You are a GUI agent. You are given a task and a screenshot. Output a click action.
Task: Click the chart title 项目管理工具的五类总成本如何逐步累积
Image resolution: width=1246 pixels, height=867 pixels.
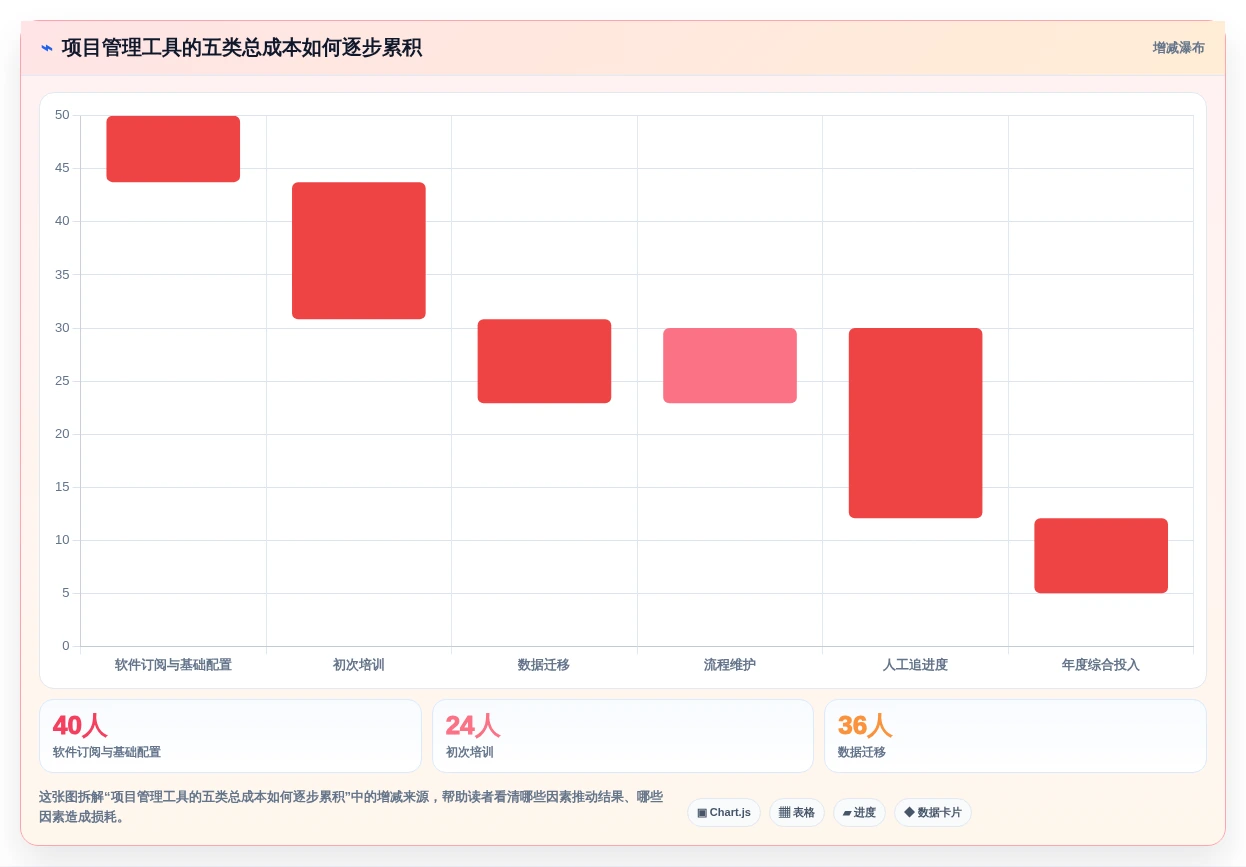click(x=242, y=48)
